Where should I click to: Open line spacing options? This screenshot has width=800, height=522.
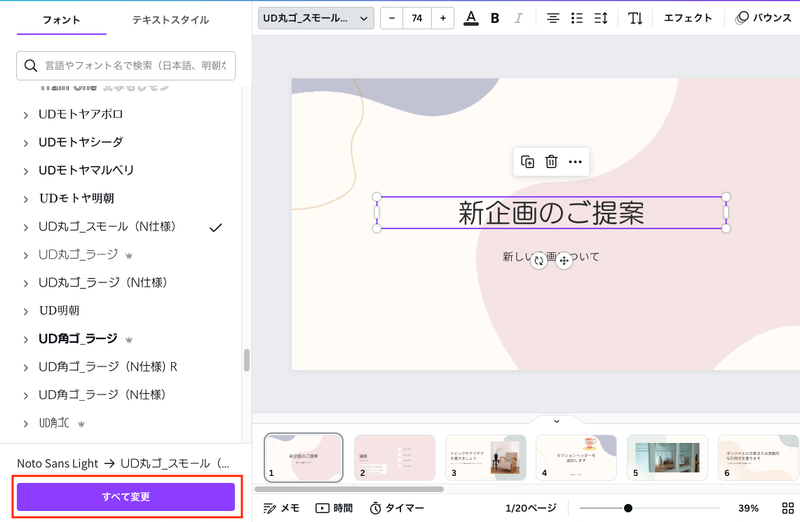click(601, 18)
